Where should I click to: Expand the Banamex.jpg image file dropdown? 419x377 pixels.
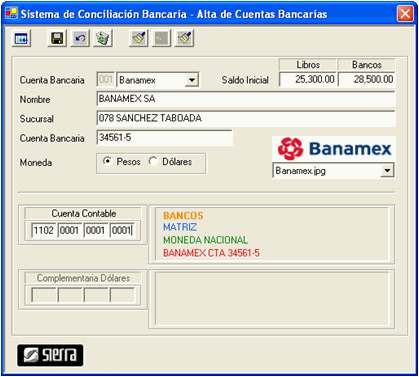pos(387,171)
